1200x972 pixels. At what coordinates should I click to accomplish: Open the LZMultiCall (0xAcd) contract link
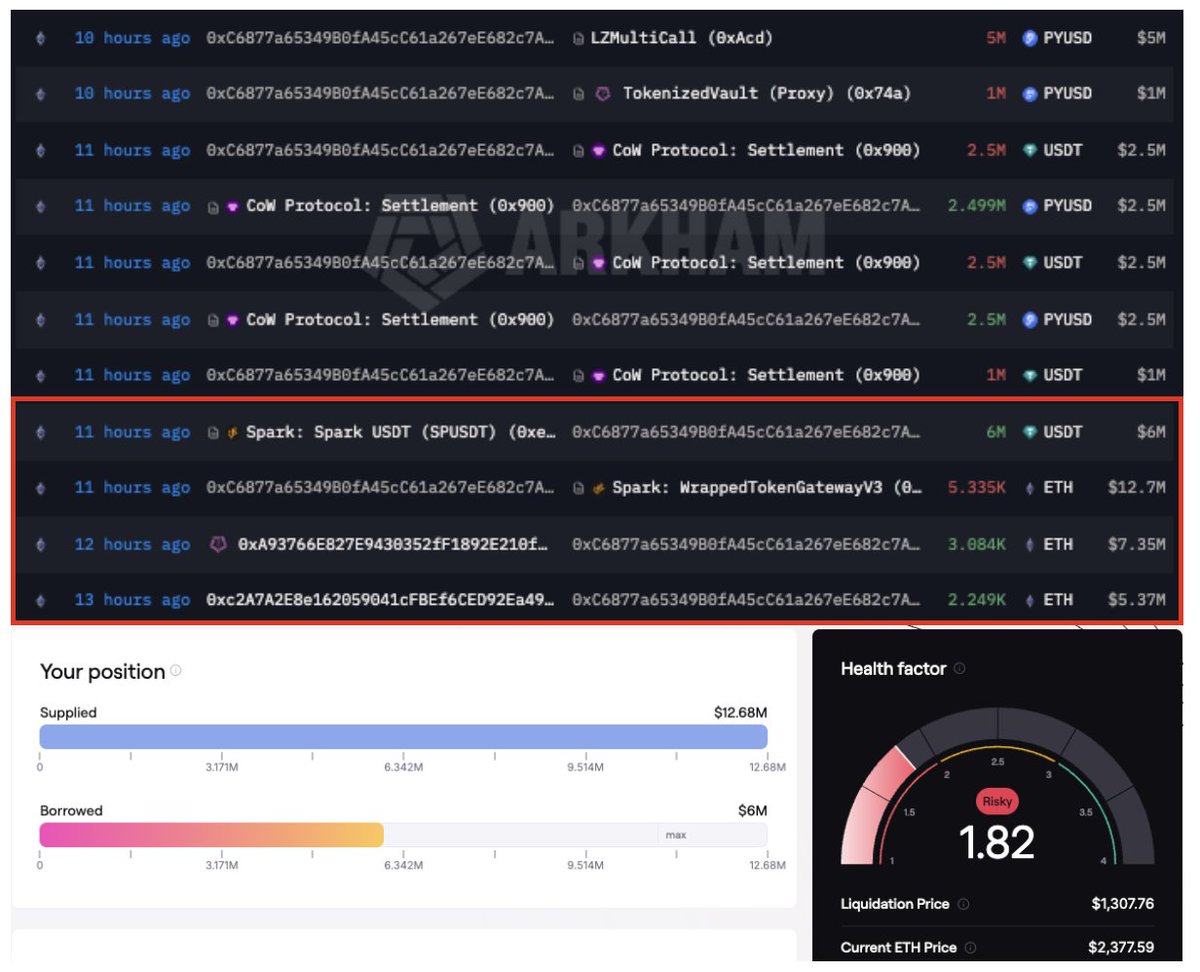click(683, 38)
